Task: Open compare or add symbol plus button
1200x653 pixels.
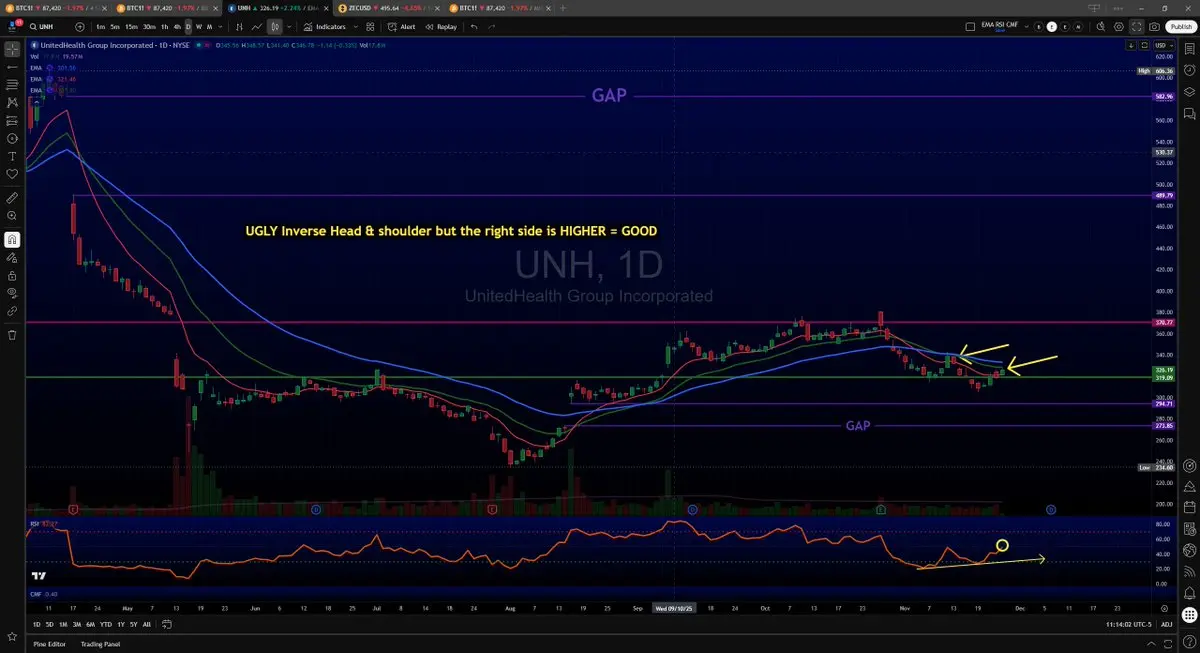Action: (80, 27)
